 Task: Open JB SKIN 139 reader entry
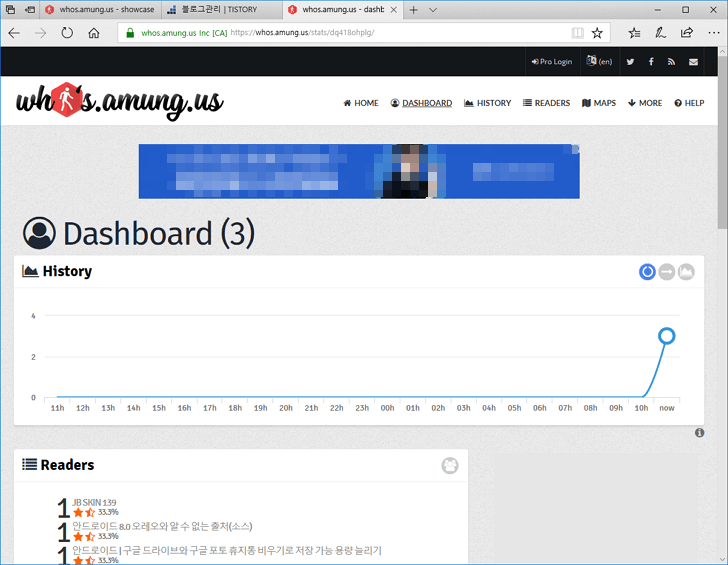click(94, 502)
